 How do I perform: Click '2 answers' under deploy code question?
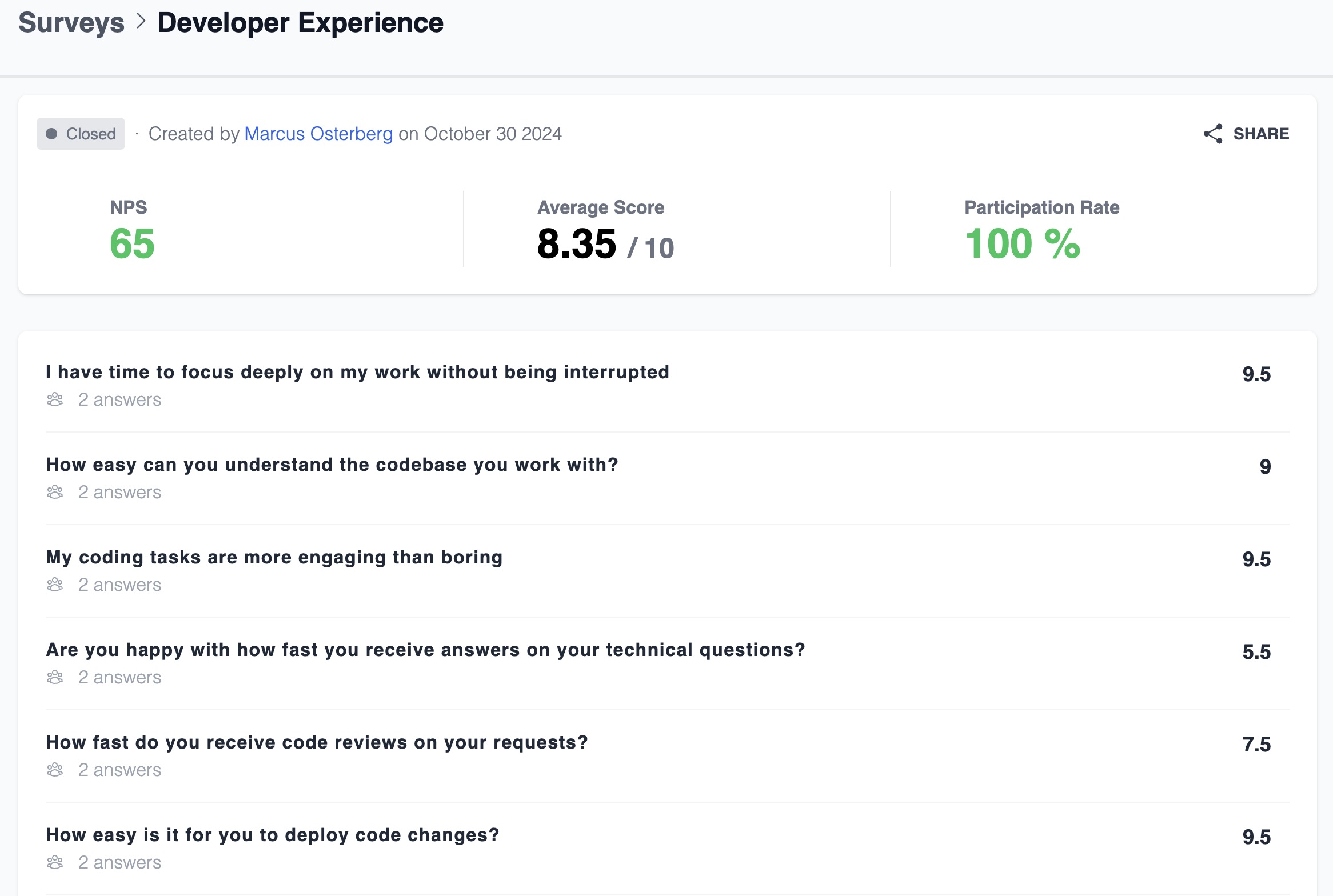[x=119, y=862]
